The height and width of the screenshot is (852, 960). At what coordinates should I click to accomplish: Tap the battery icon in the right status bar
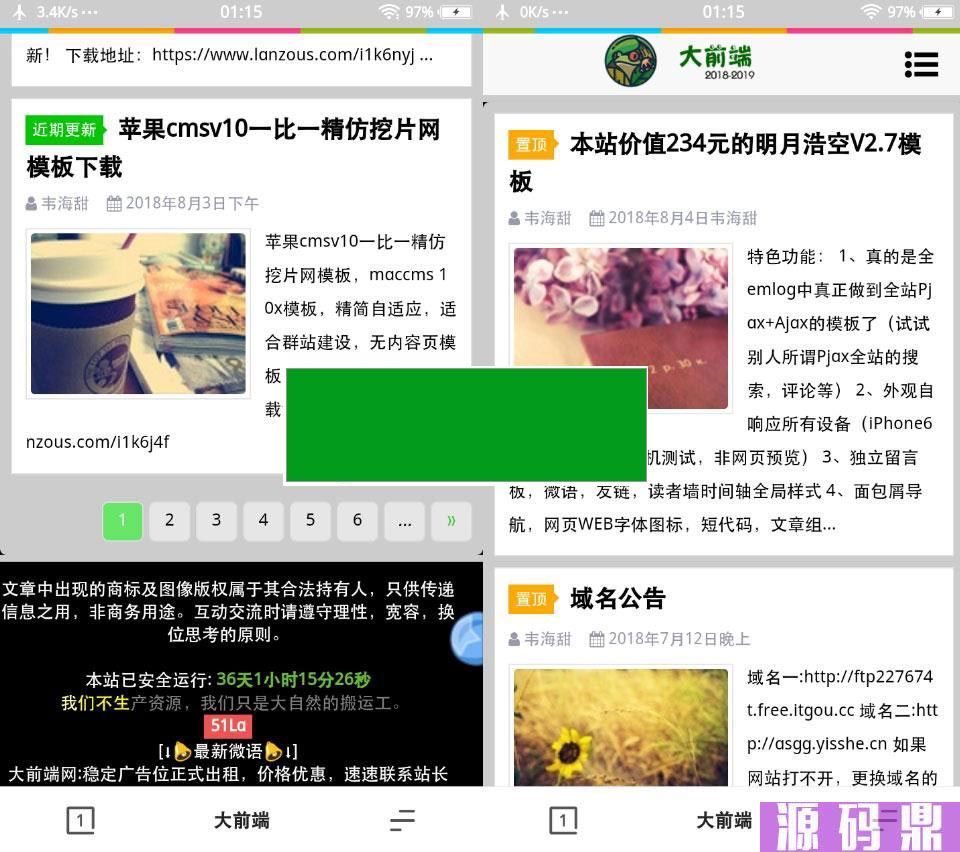(937, 12)
